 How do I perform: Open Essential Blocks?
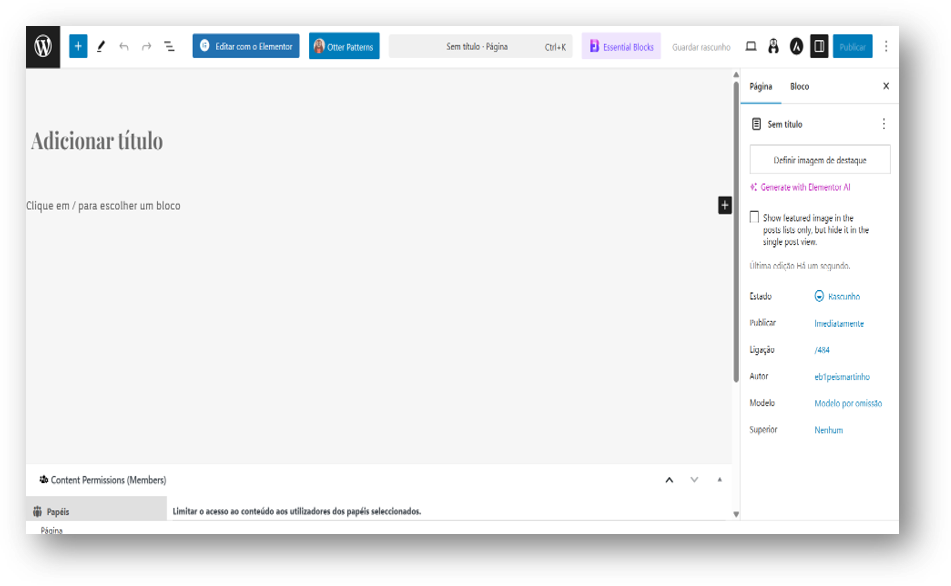tap(621, 46)
